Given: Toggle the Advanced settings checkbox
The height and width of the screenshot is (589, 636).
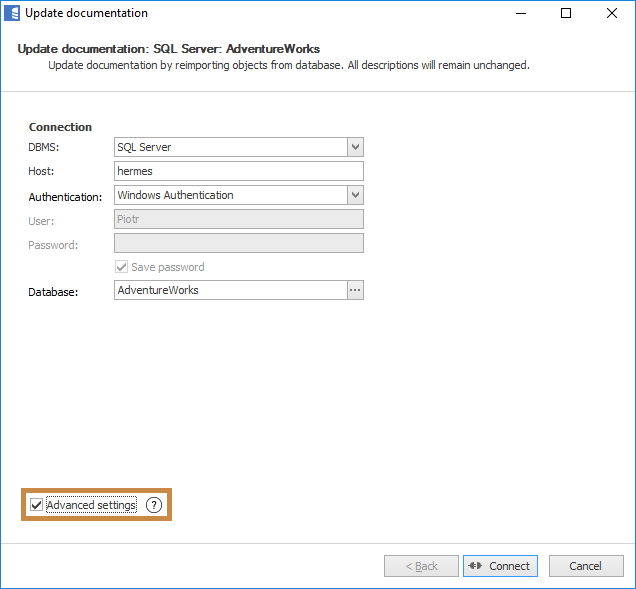Looking at the screenshot, I should (37, 505).
